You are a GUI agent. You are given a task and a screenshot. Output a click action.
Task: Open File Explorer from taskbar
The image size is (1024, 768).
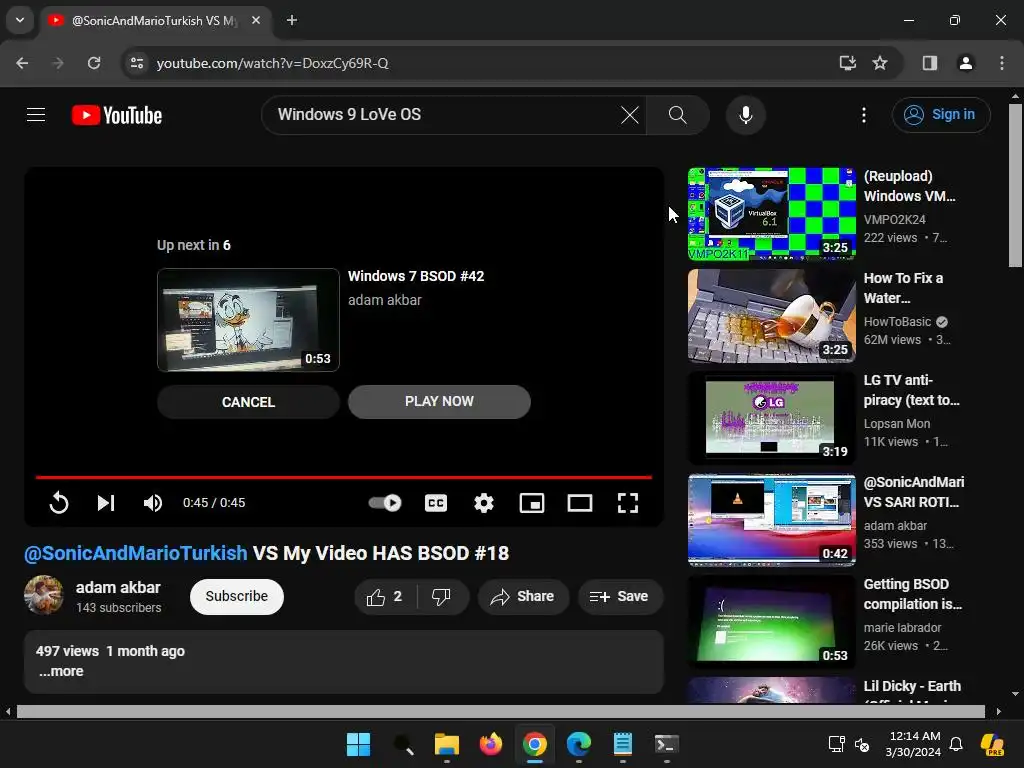pos(447,744)
